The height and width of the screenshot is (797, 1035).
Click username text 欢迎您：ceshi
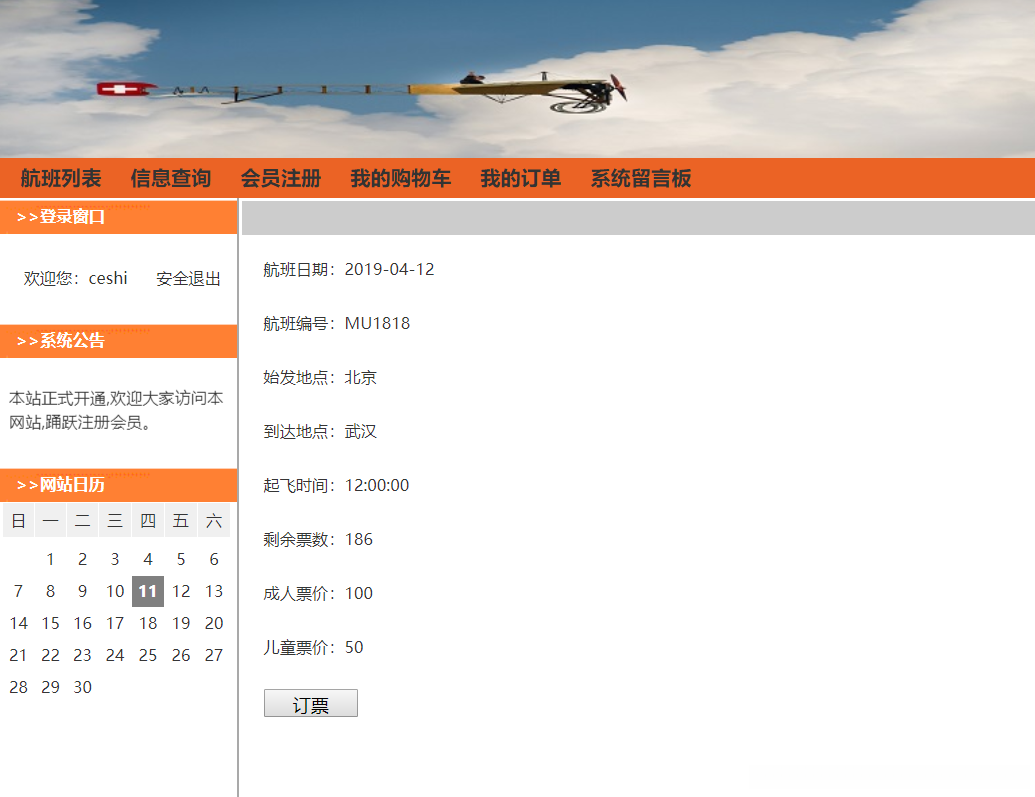[75, 279]
